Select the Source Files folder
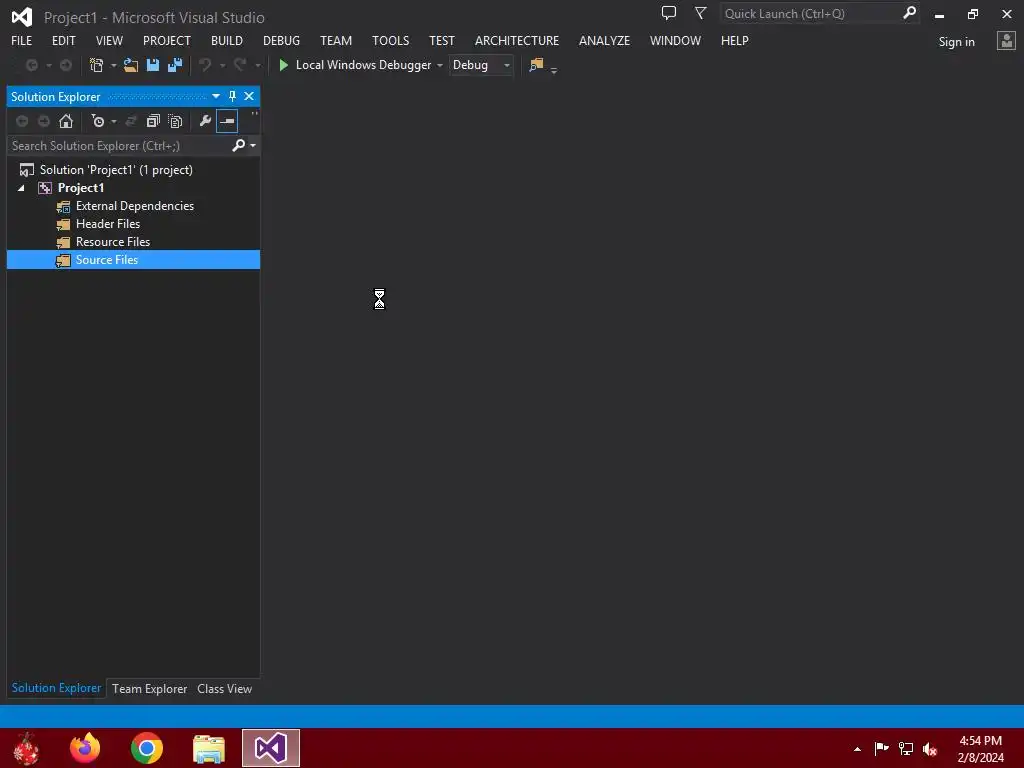The width and height of the screenshot is (1024, 768). (x=133, y=260)
